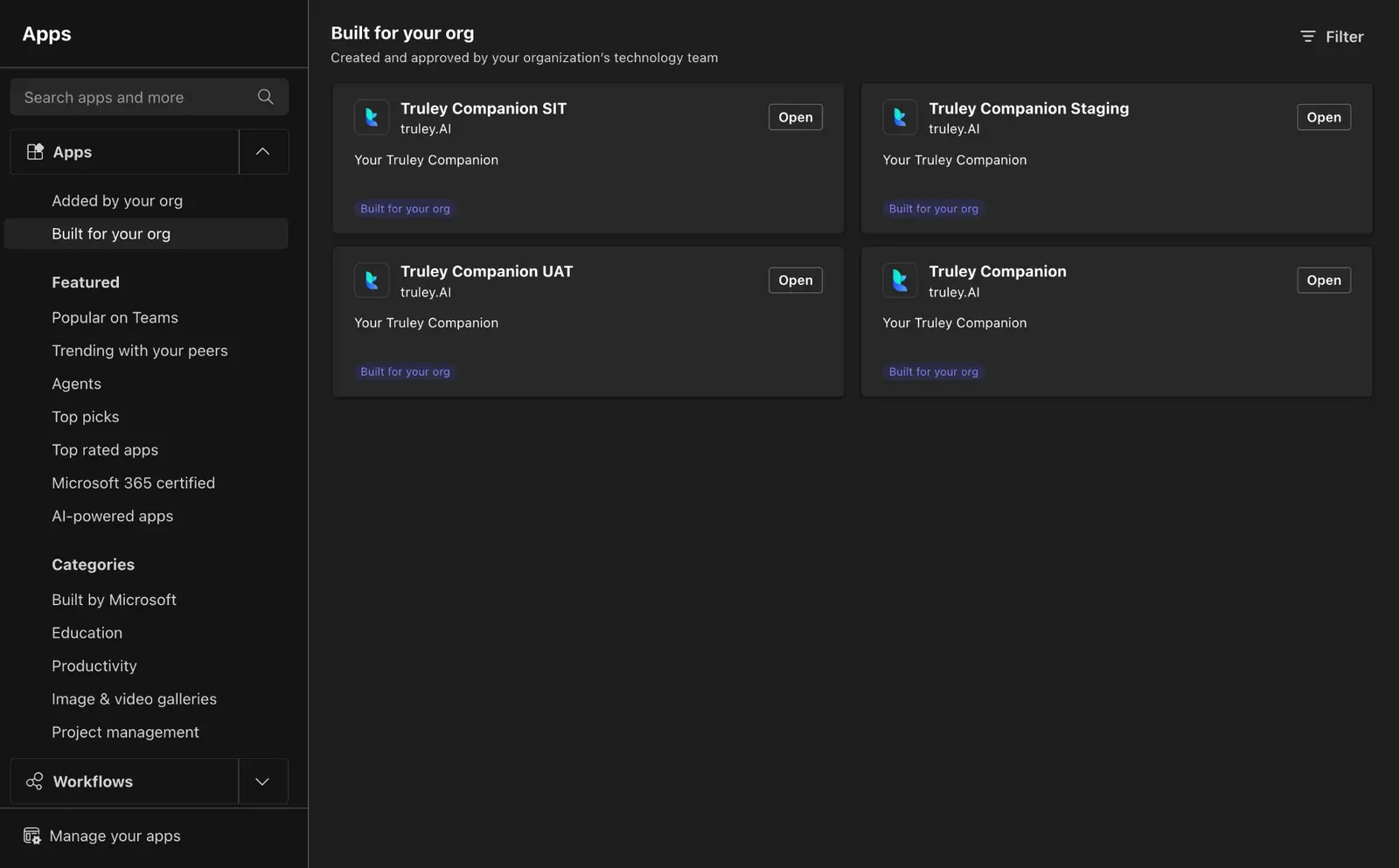Open Image & video galleries category
The height and width of the screenshot is (868, 1399).
tap(134, 699)
